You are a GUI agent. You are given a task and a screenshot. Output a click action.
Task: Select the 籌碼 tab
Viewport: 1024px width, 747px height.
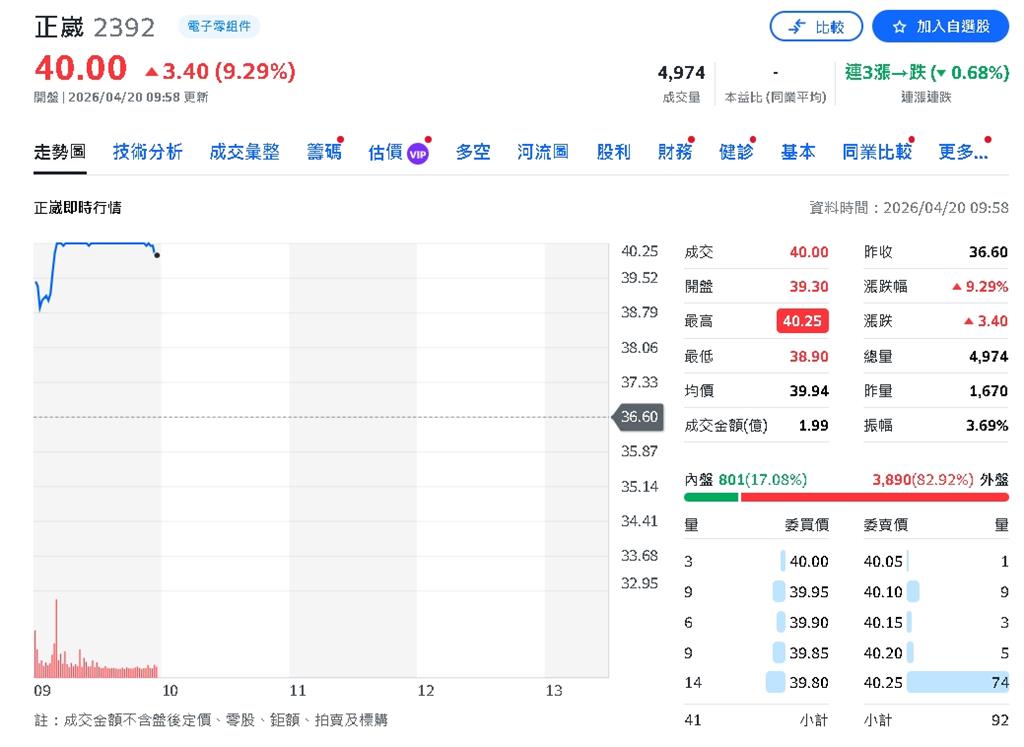tap(324, 152)
